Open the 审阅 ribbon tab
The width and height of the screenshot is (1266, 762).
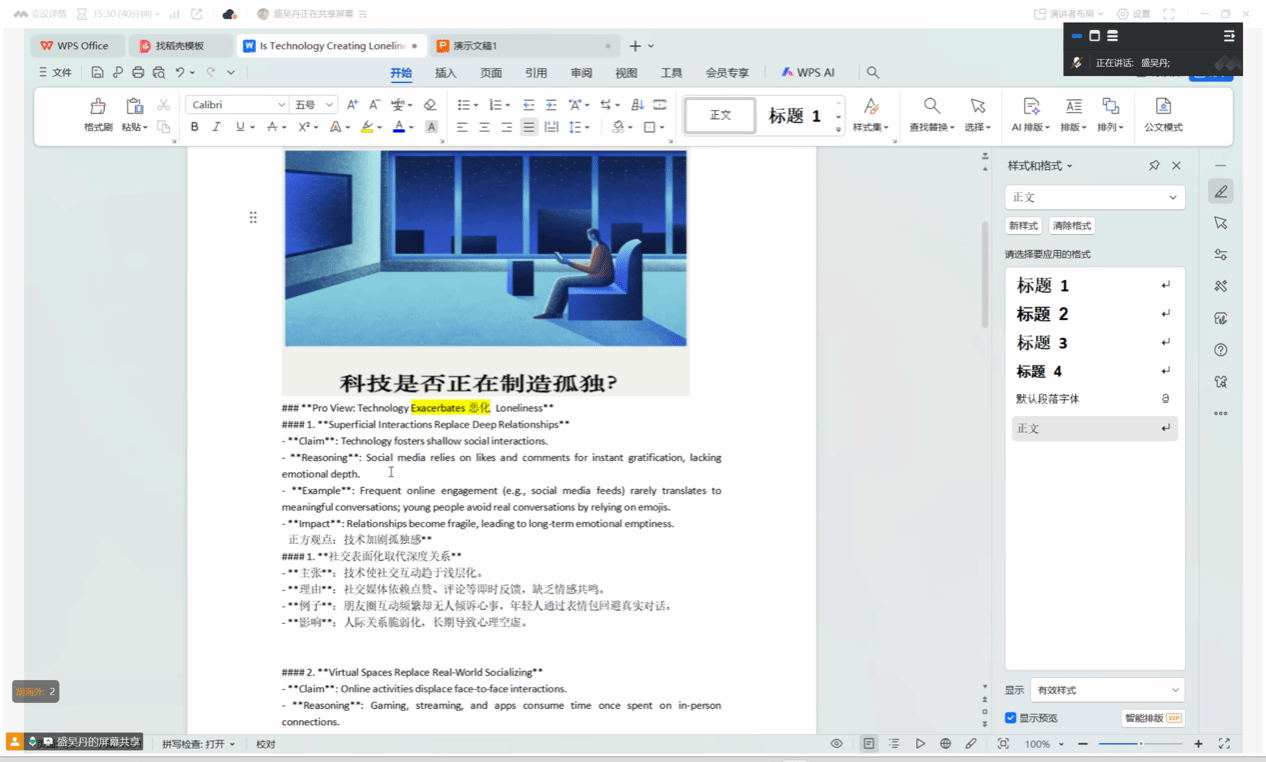(x=581, y=73)
